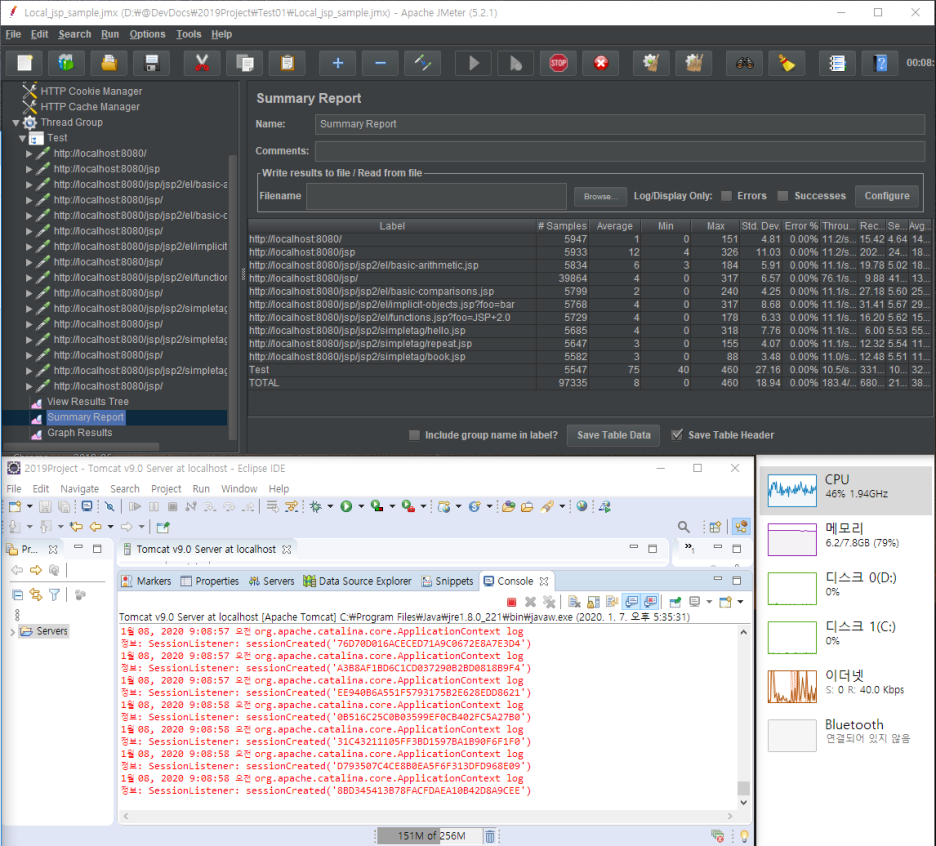
Task: Start the test with green play icon
Action: click(473, 63)
